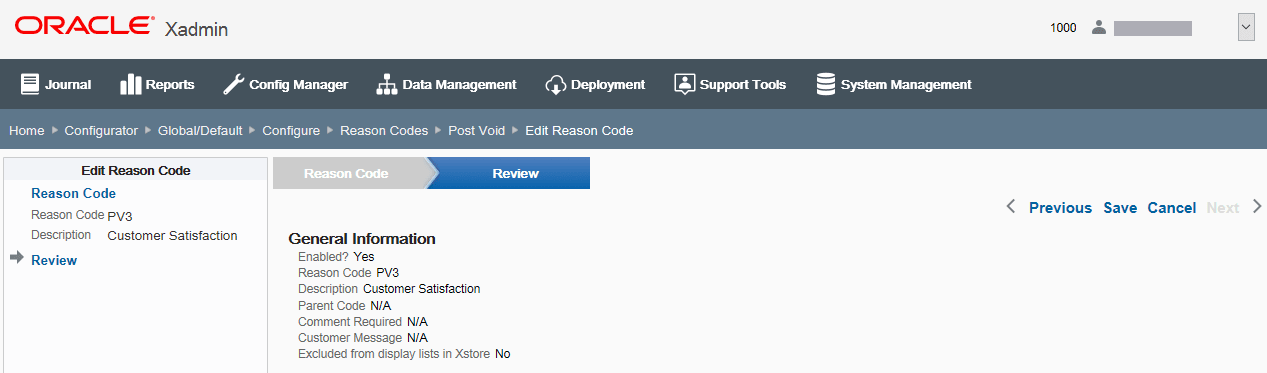
Task: Click the Support Tools person icon
Action: pos(684,84)
